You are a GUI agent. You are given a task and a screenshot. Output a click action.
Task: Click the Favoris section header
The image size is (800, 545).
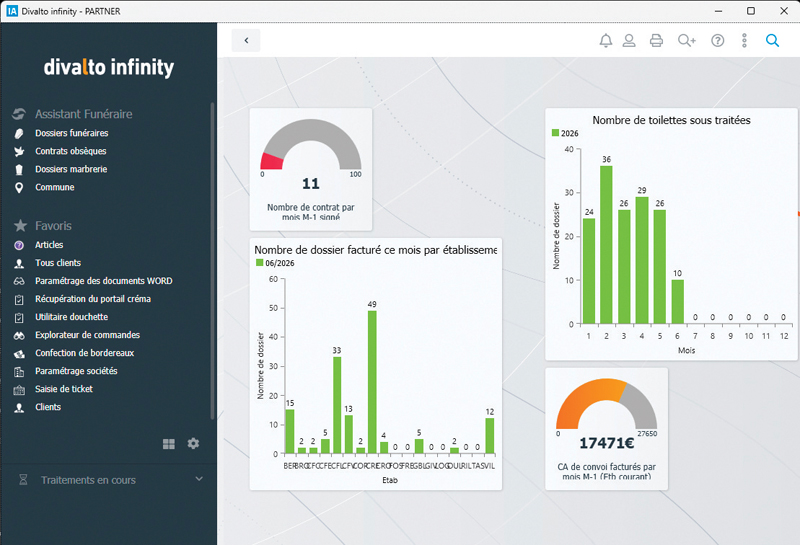coord(53,226)
